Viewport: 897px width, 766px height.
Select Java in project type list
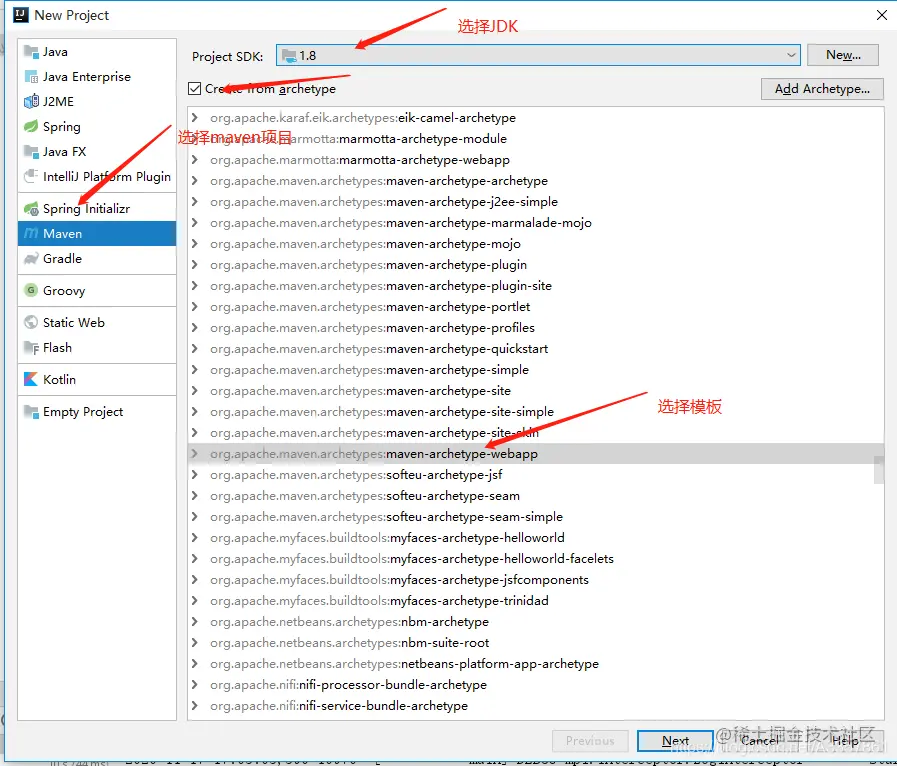[97, 52]
